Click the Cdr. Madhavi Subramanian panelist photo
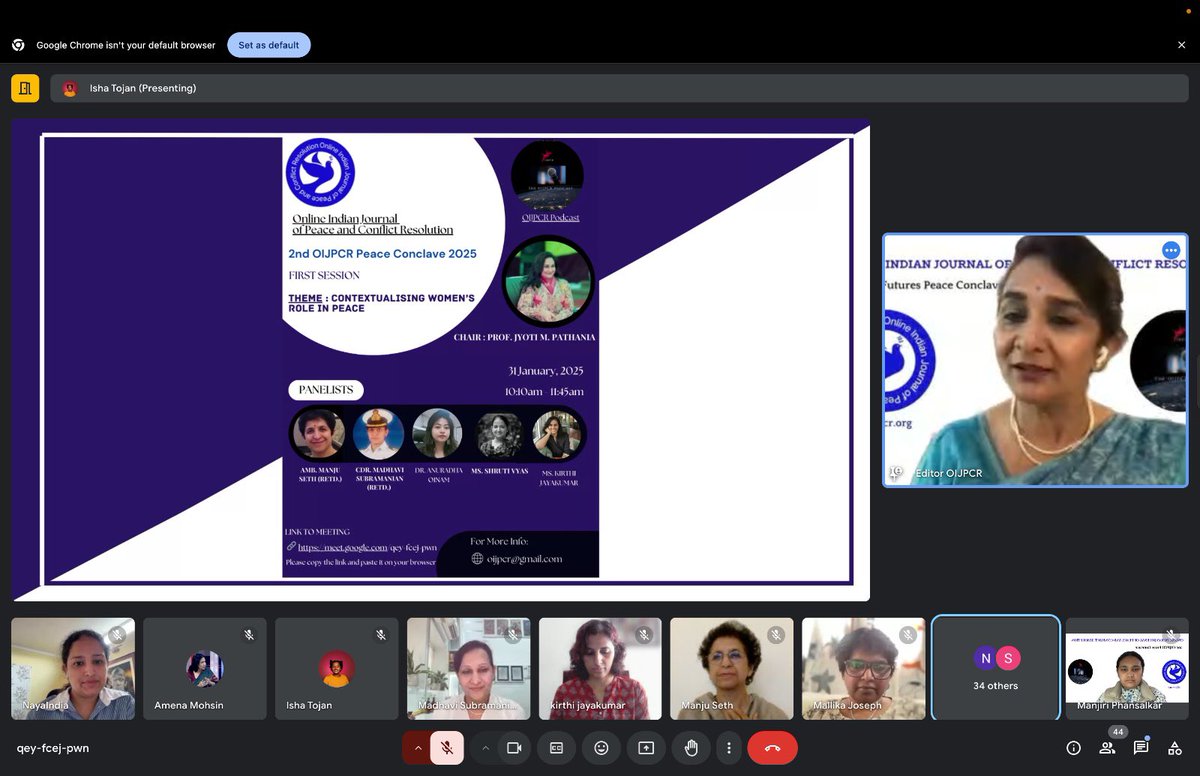The image size is (1200, 776). pyautogui.click(x=379, y=434)
